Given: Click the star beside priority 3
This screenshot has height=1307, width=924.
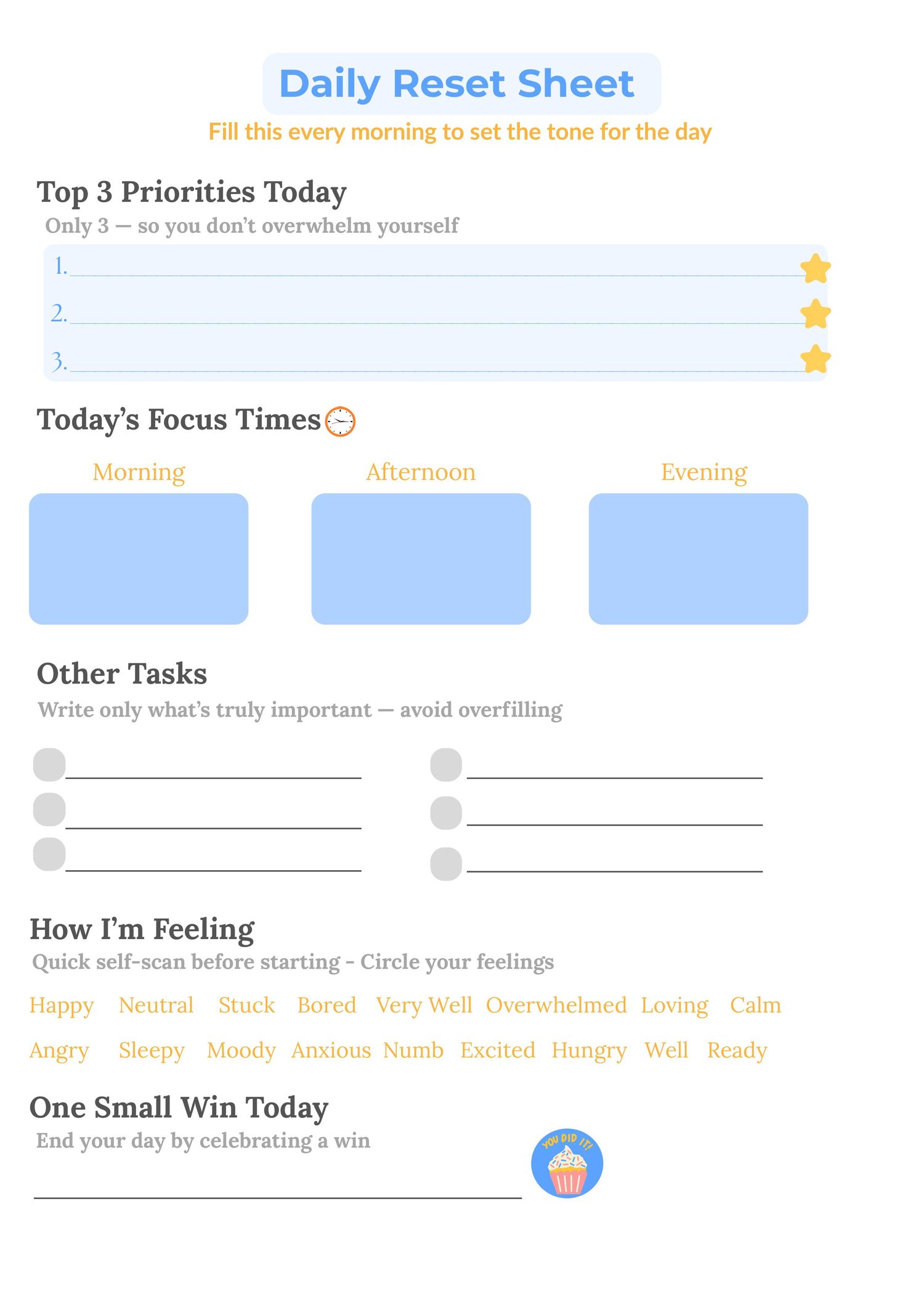Looking at the screenshot, I should click(x=815, y=359).
